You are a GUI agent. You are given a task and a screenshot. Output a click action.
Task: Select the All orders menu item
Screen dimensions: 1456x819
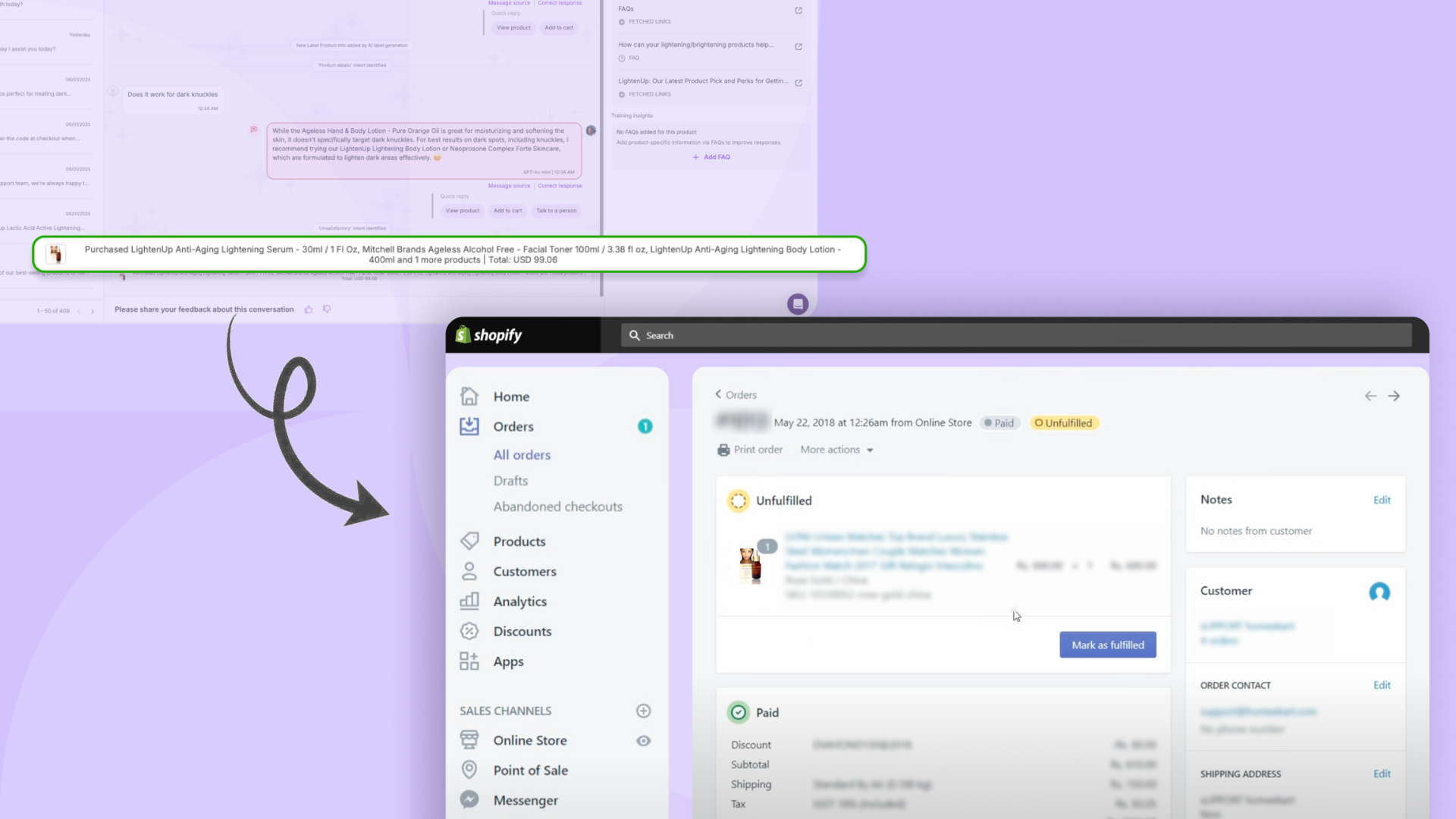[x=522, y=454]
